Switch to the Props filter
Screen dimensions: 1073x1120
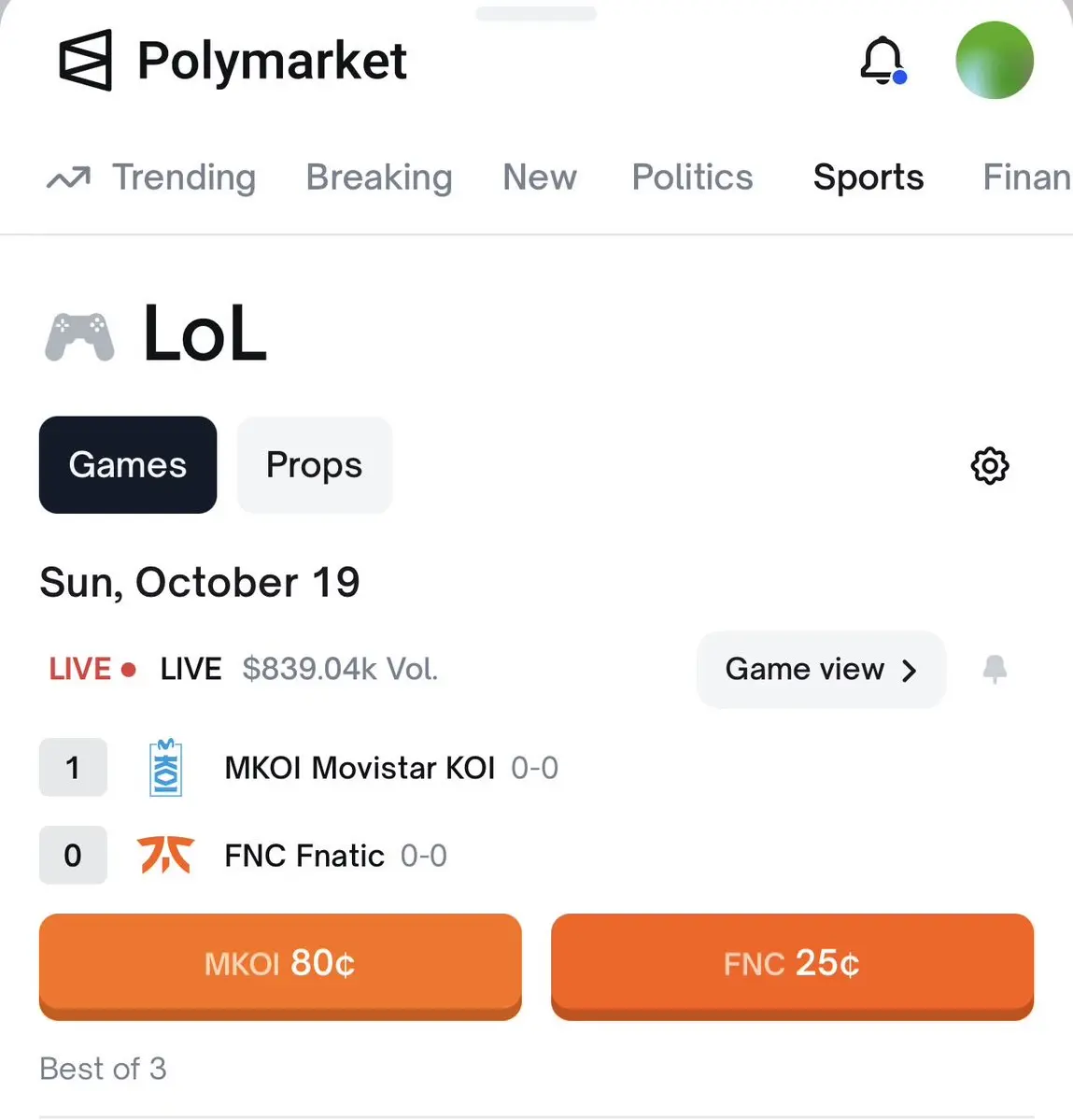(314, 465)
